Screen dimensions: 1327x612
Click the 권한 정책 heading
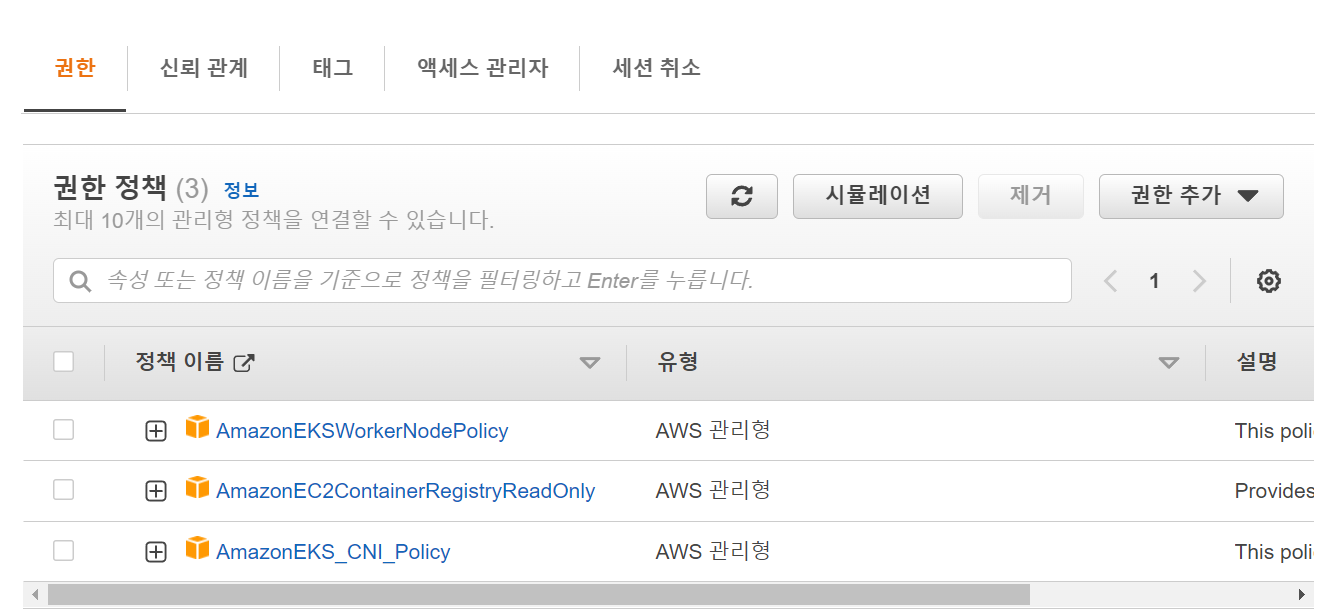(x=110, y=187)
